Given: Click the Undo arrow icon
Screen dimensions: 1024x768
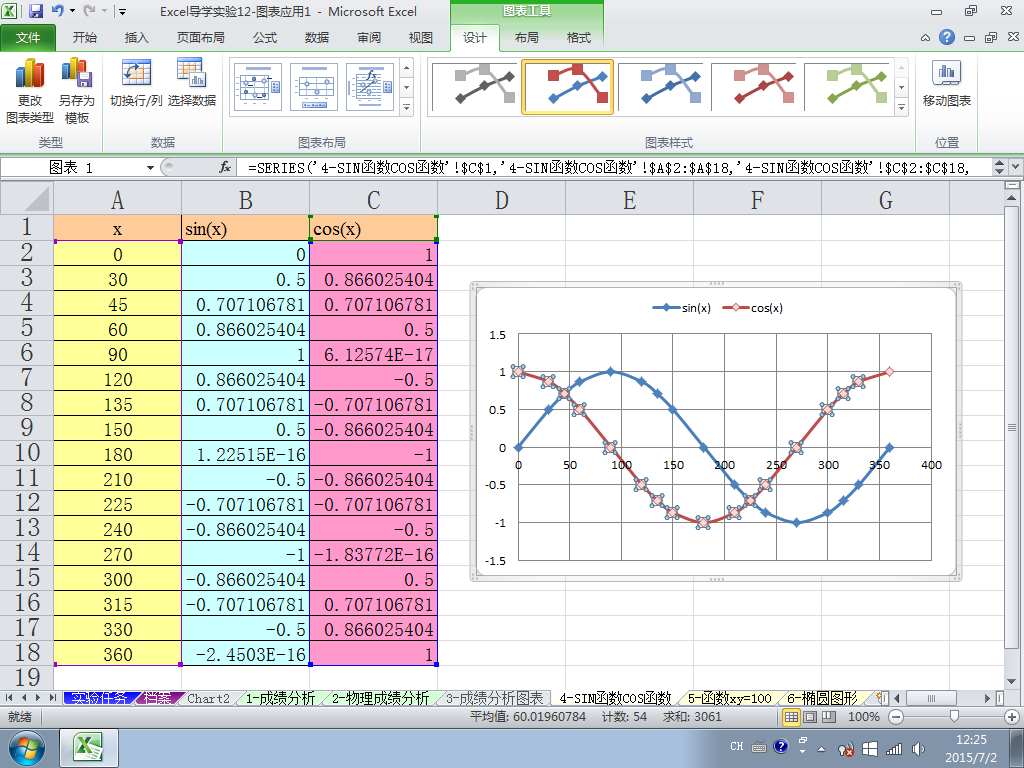Looking at the screenshot, I should click(x=58, y=11).
